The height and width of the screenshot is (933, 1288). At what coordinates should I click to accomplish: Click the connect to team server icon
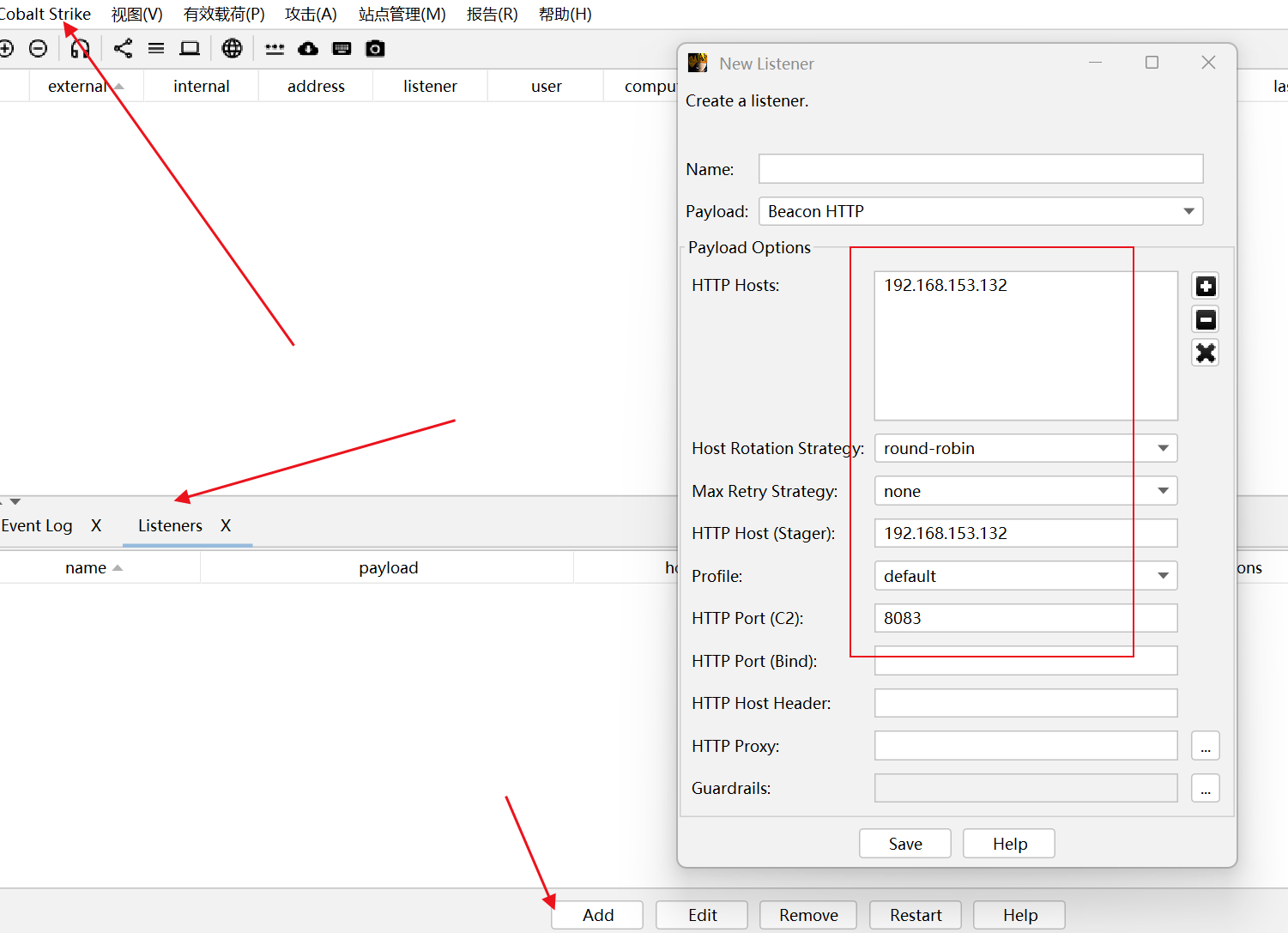coord(6,49)
